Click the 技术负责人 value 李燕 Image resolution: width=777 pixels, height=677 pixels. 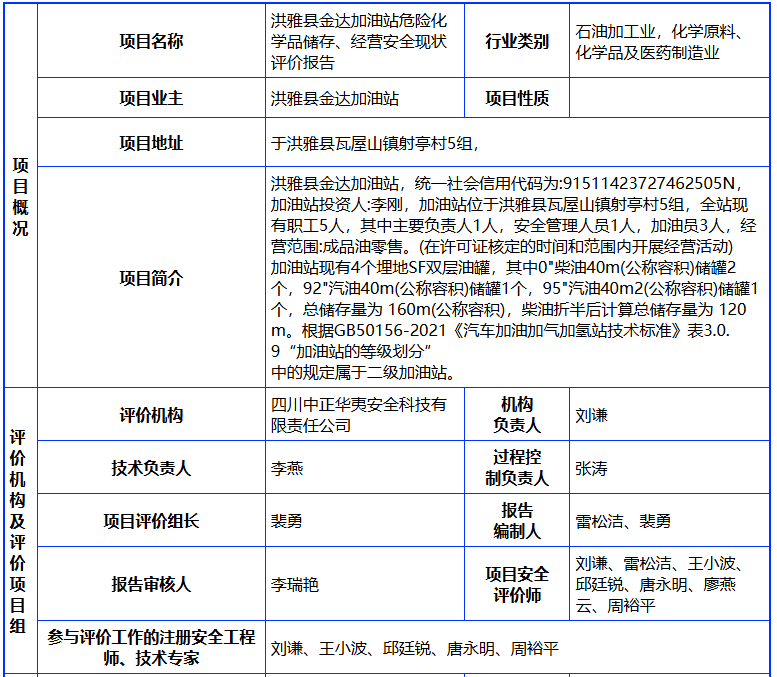click(287, 468)
